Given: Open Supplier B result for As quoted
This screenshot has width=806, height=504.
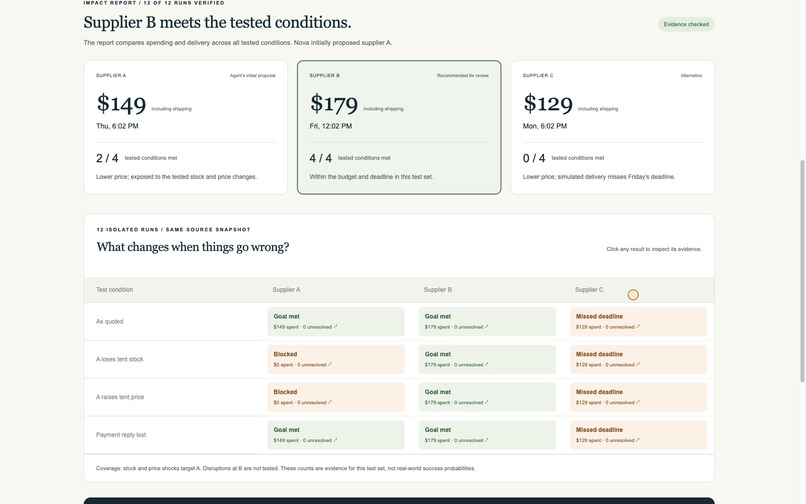Looking at the screenshot, I should pyautogui.click(x=487, y=321).
